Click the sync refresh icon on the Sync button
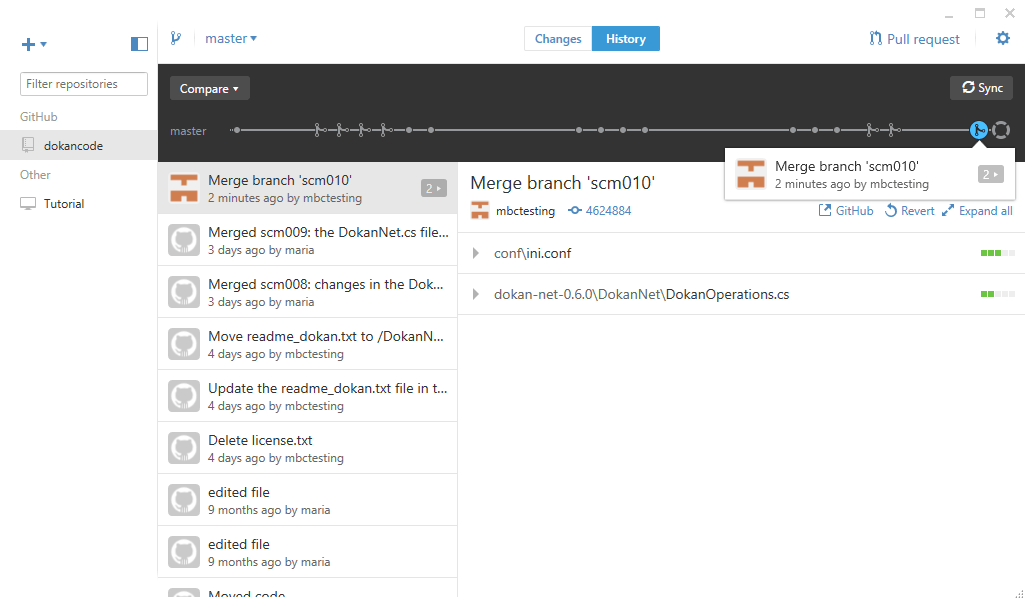This screenshot has width=1025, height=600. pyautogui.click(x=967, y=88)
